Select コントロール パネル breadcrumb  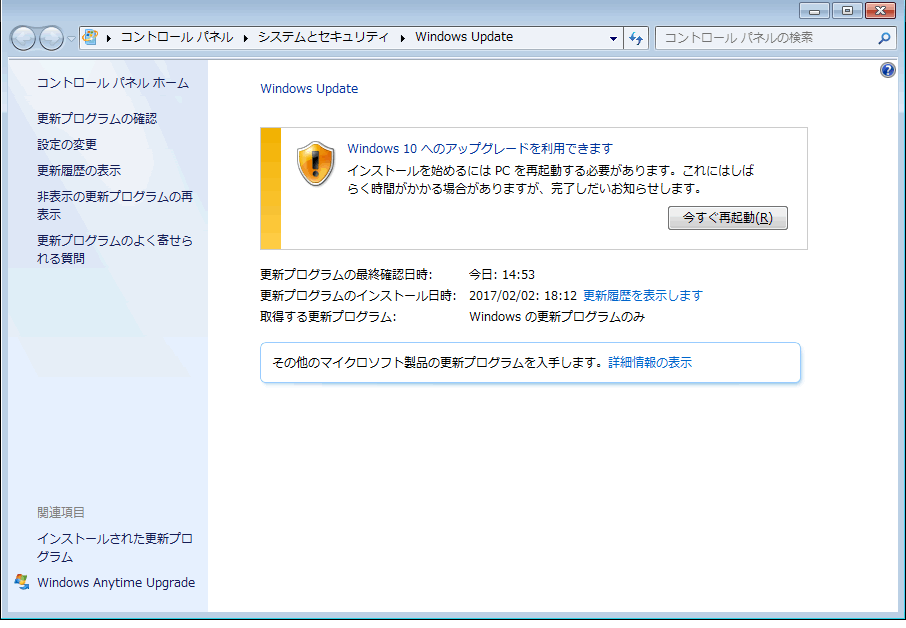(x=177, y=38)
